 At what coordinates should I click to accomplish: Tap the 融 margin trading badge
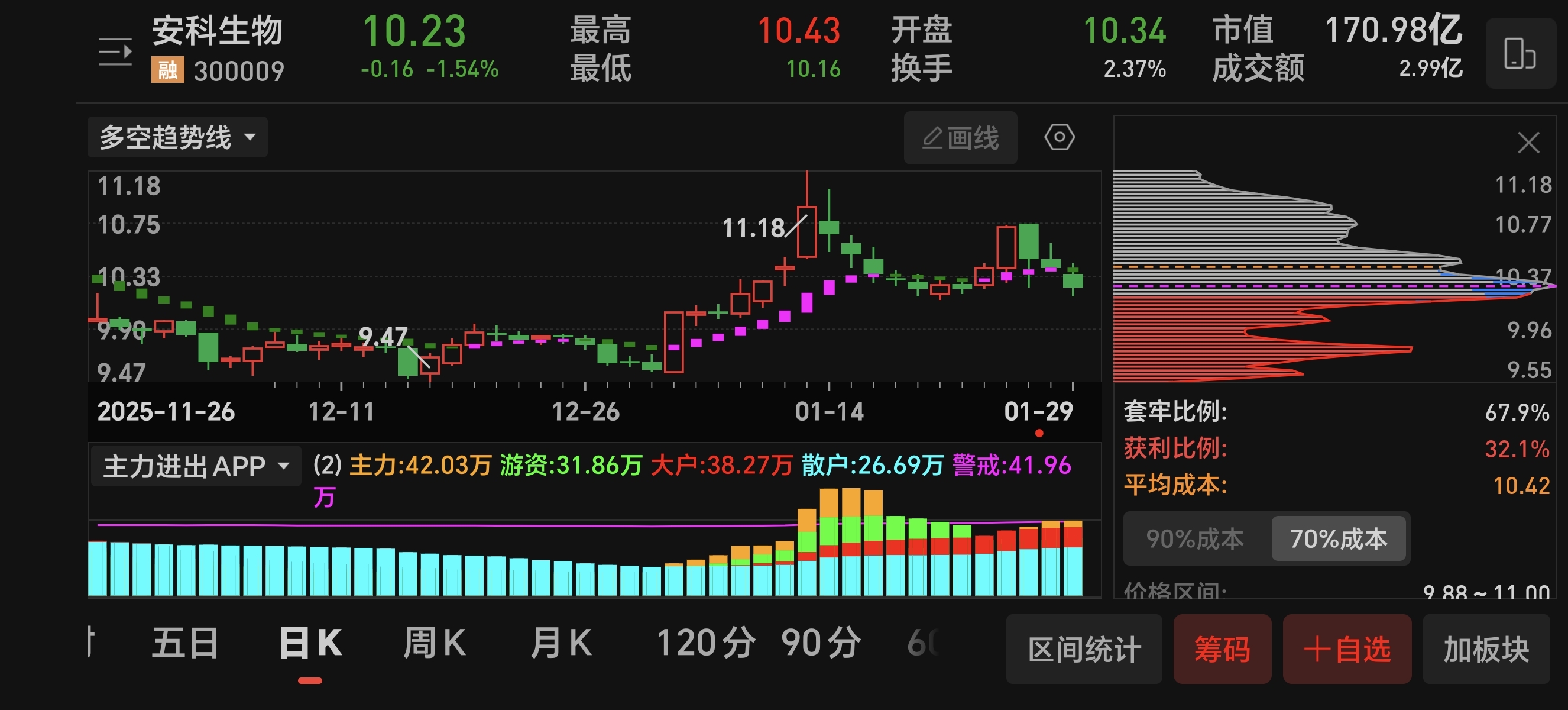(x=167, y=70)
